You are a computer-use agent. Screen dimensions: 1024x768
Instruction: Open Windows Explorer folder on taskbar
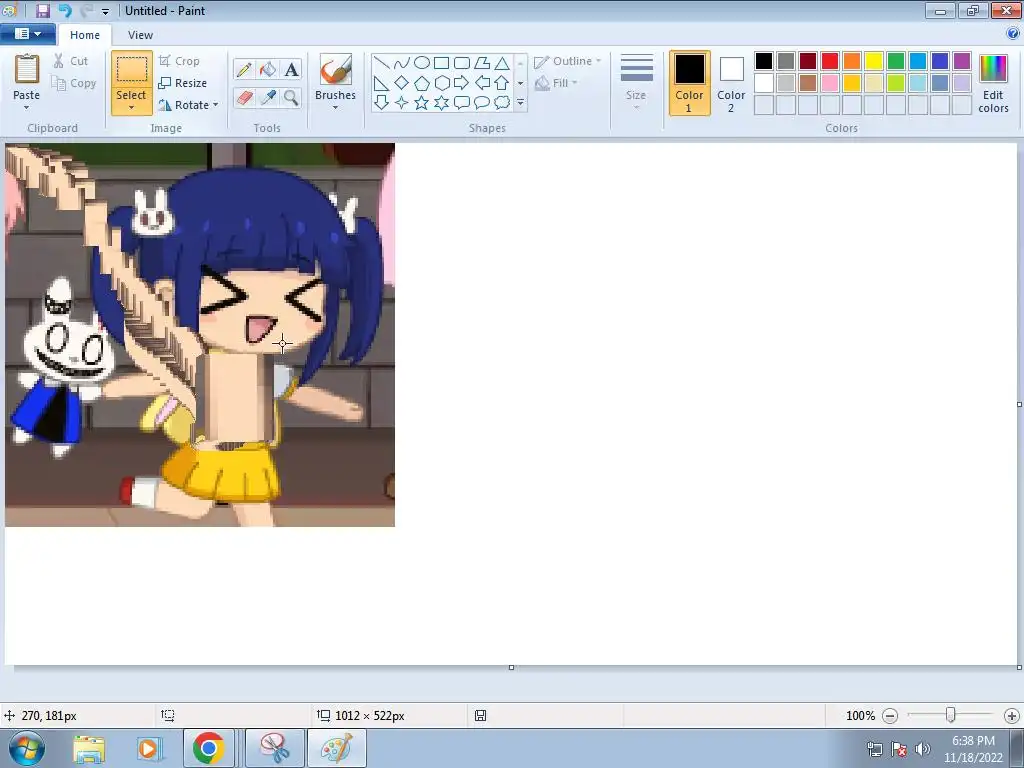(89, 748)
